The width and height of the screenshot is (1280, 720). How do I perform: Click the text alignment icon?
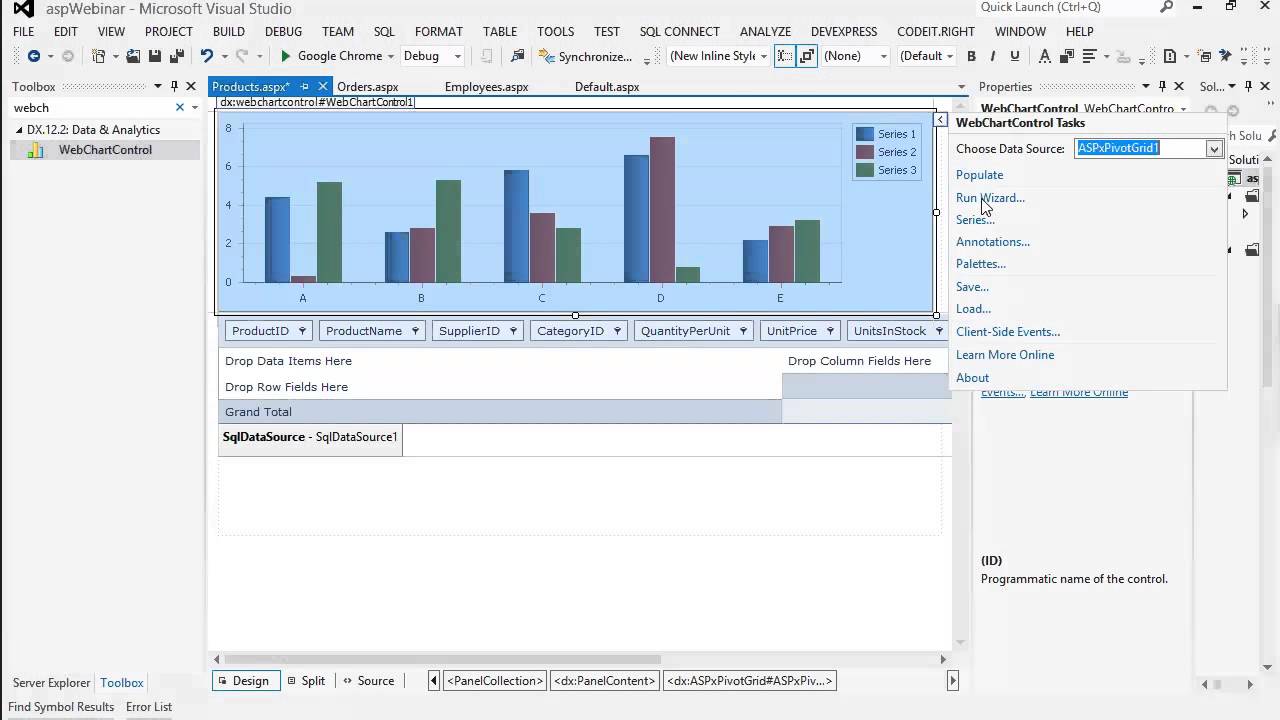point(1090,56)
